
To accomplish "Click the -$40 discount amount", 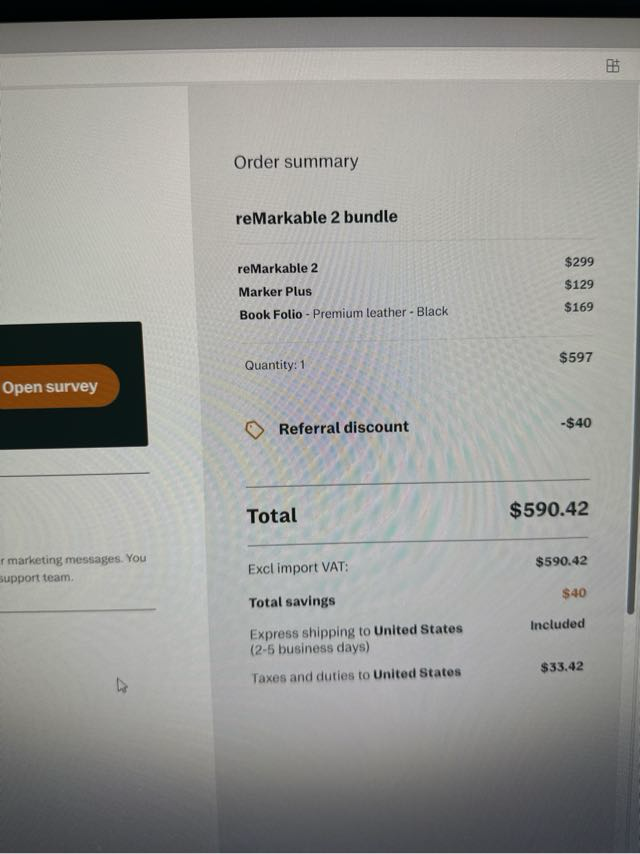I will click(x=576, y=423).
